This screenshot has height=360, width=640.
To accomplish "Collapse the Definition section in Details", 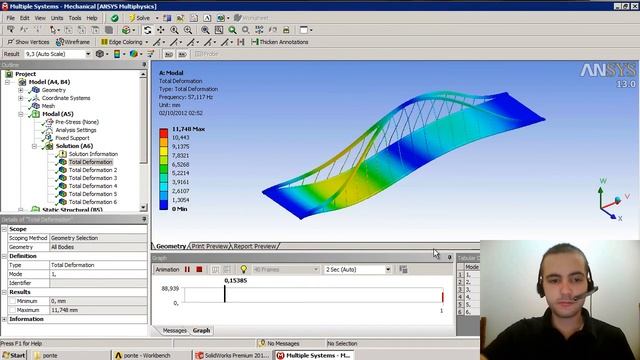I will [x=4, y=256].
